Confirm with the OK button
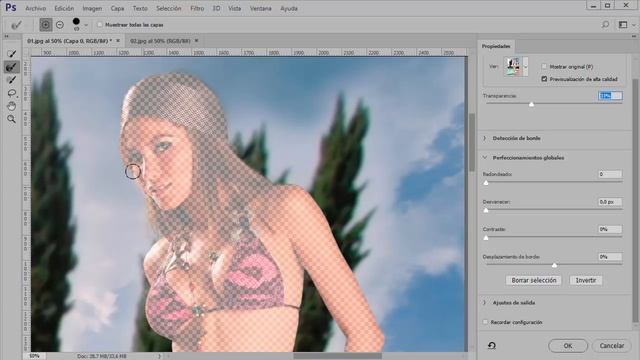The width and height of the screenshot is (640, 360). (568, 346)
